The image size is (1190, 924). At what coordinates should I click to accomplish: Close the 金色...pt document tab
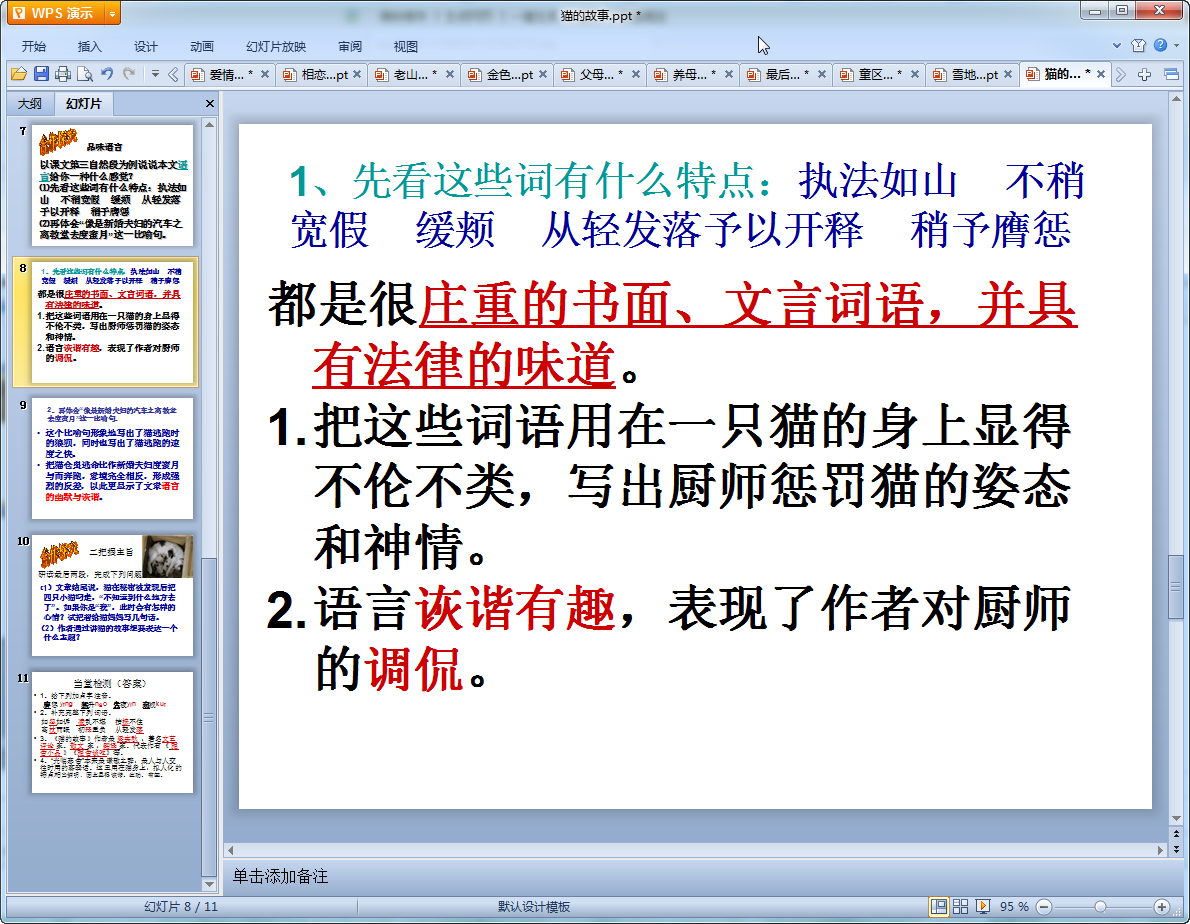click(543, 74)
